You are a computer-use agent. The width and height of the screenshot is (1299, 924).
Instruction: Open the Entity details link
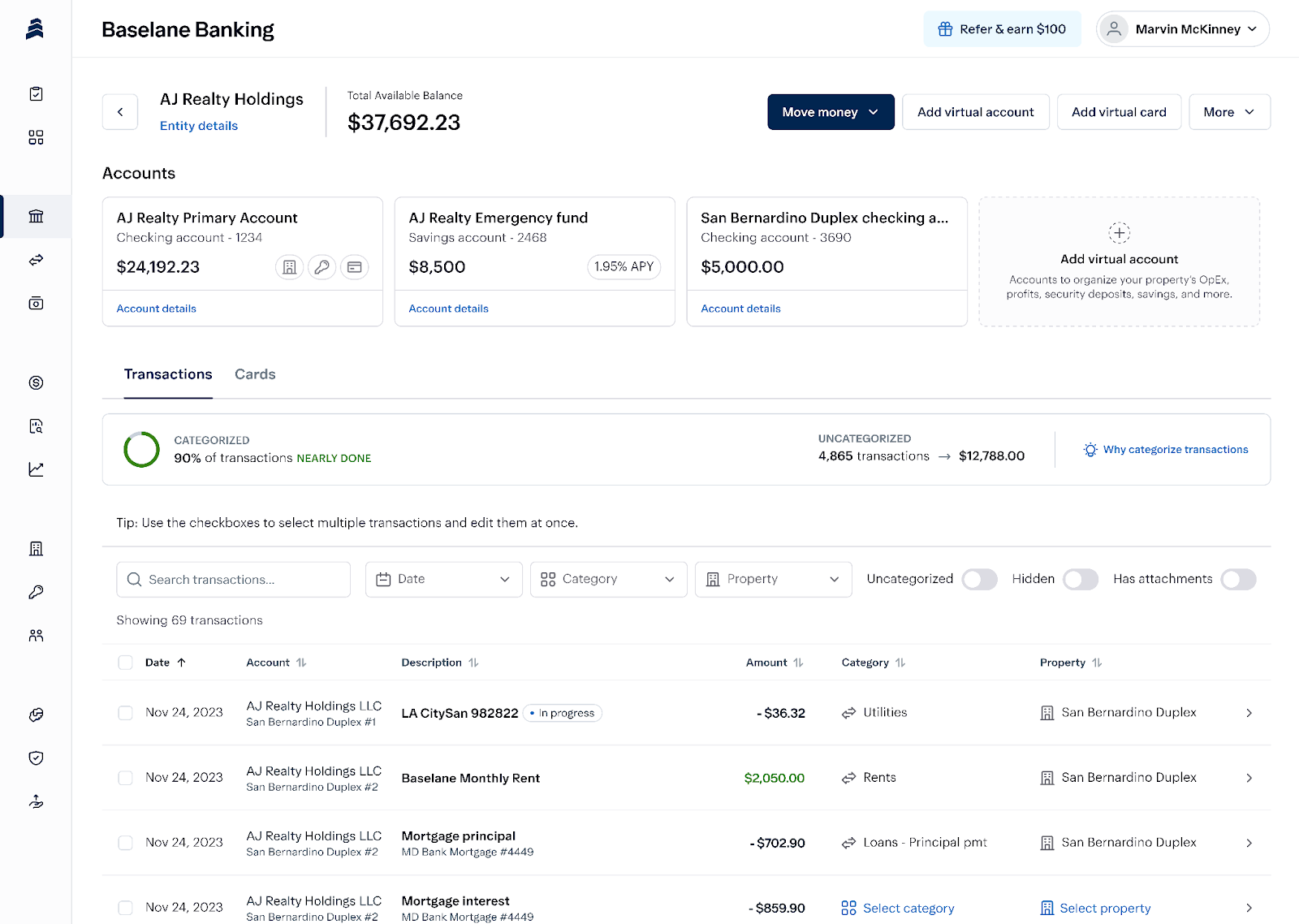point(199,126)
